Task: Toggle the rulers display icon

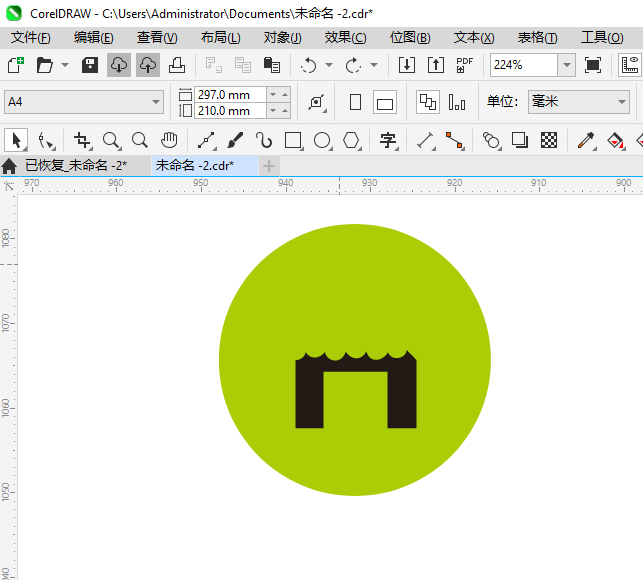Action: [x=630, y=65]
